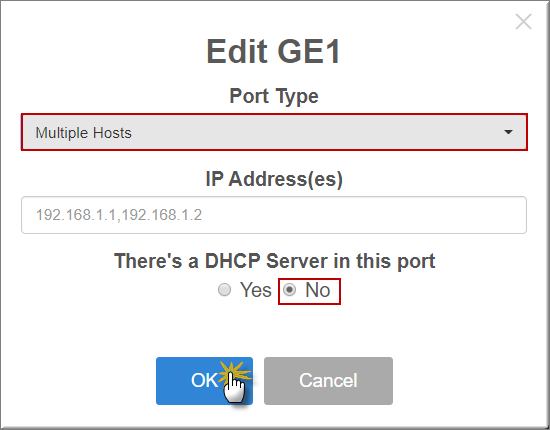Close the Edit GE1 dialog with X
Screen dimensions: 550x430
pyautogui.click(x=523, y=22)
